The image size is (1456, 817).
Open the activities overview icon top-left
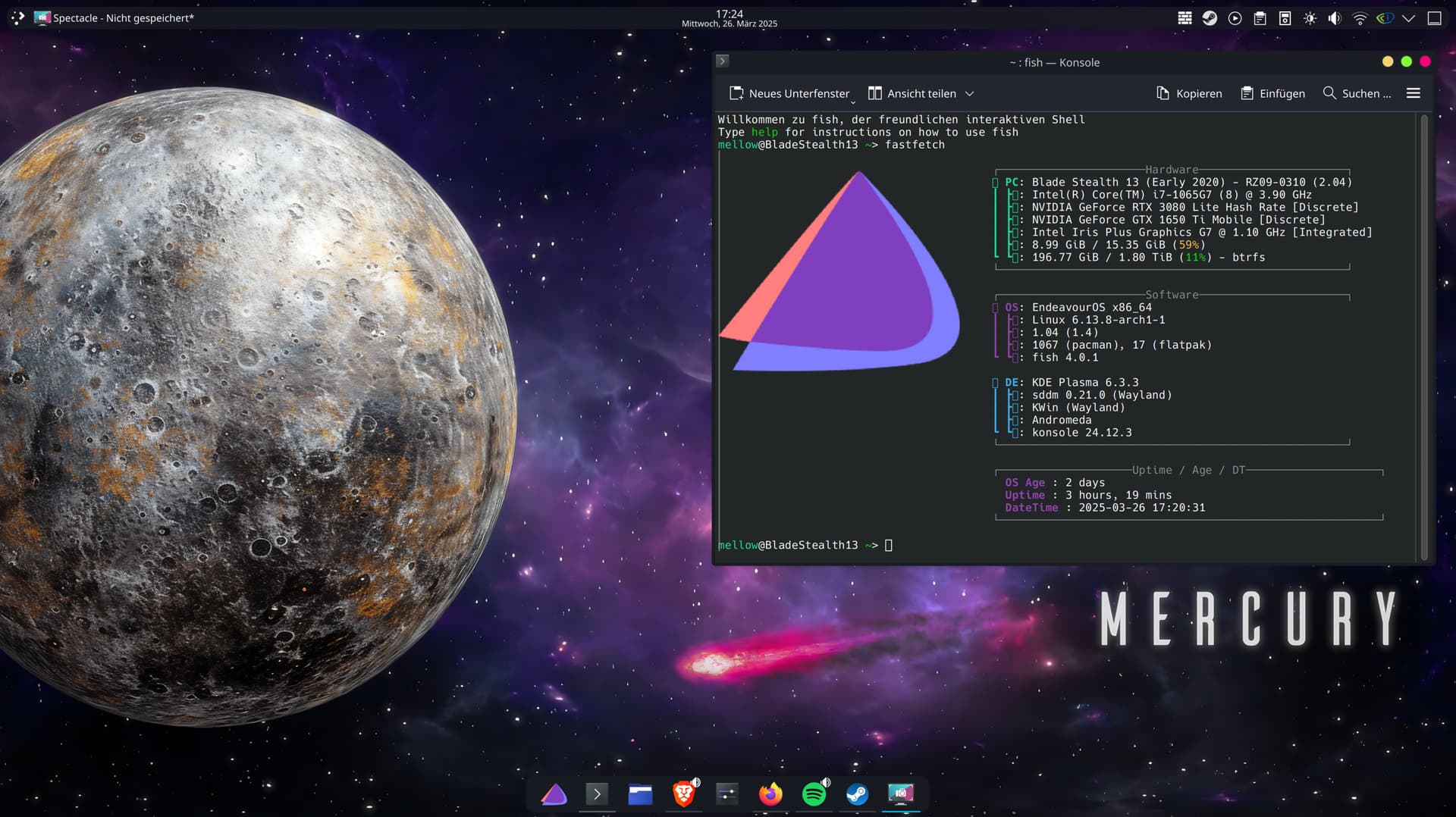[17, 17]
